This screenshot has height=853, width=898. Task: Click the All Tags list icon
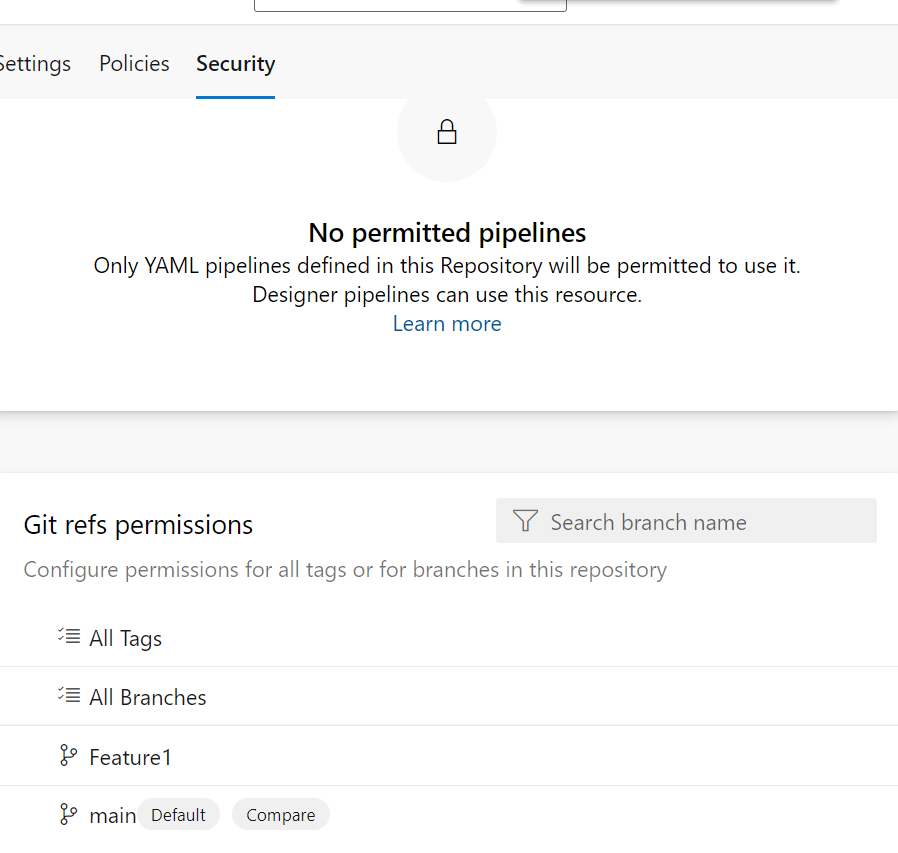[x=69, y=636]
